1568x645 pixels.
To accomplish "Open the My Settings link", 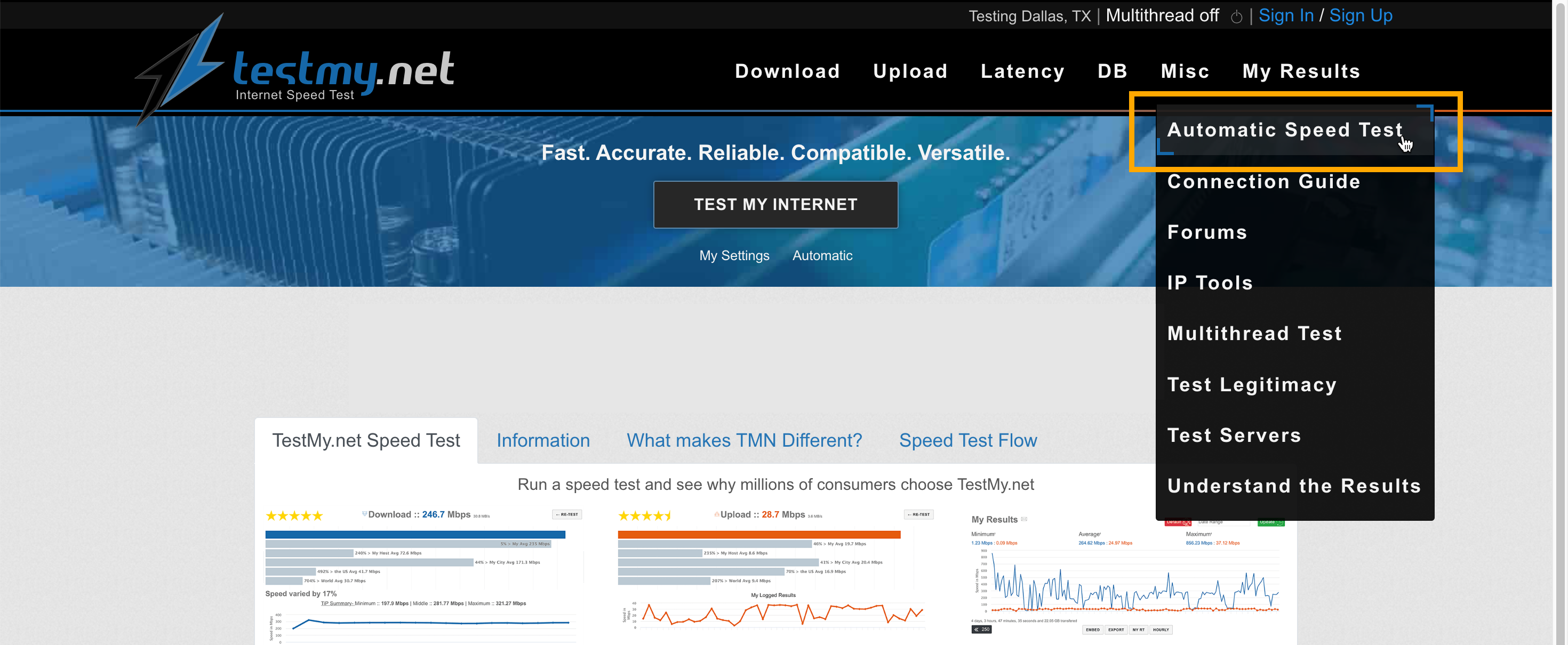I will pyautogui.click(x=734, y=255).
